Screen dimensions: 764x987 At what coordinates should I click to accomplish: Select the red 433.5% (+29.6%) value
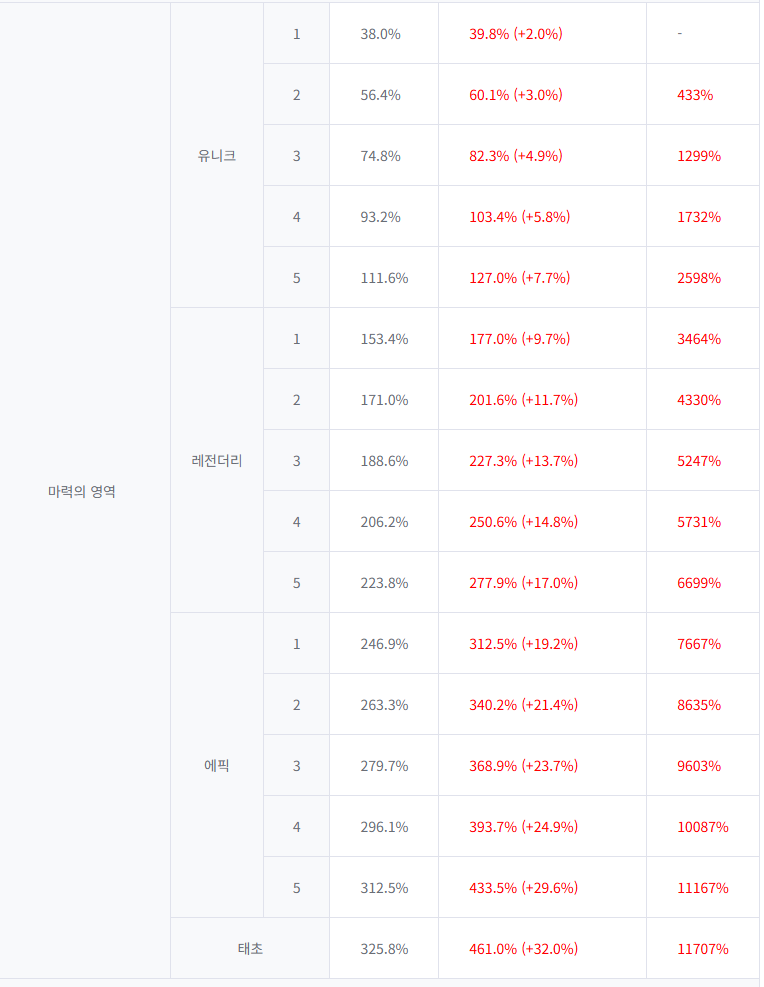(523, 888)
